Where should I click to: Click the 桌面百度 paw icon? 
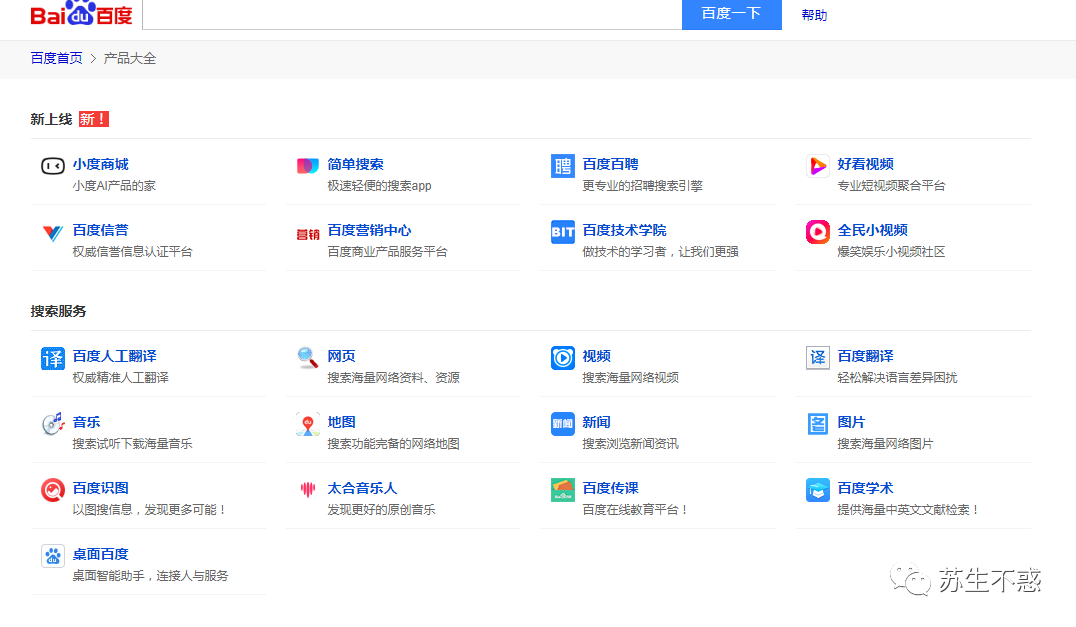click(x=53, y=556)
